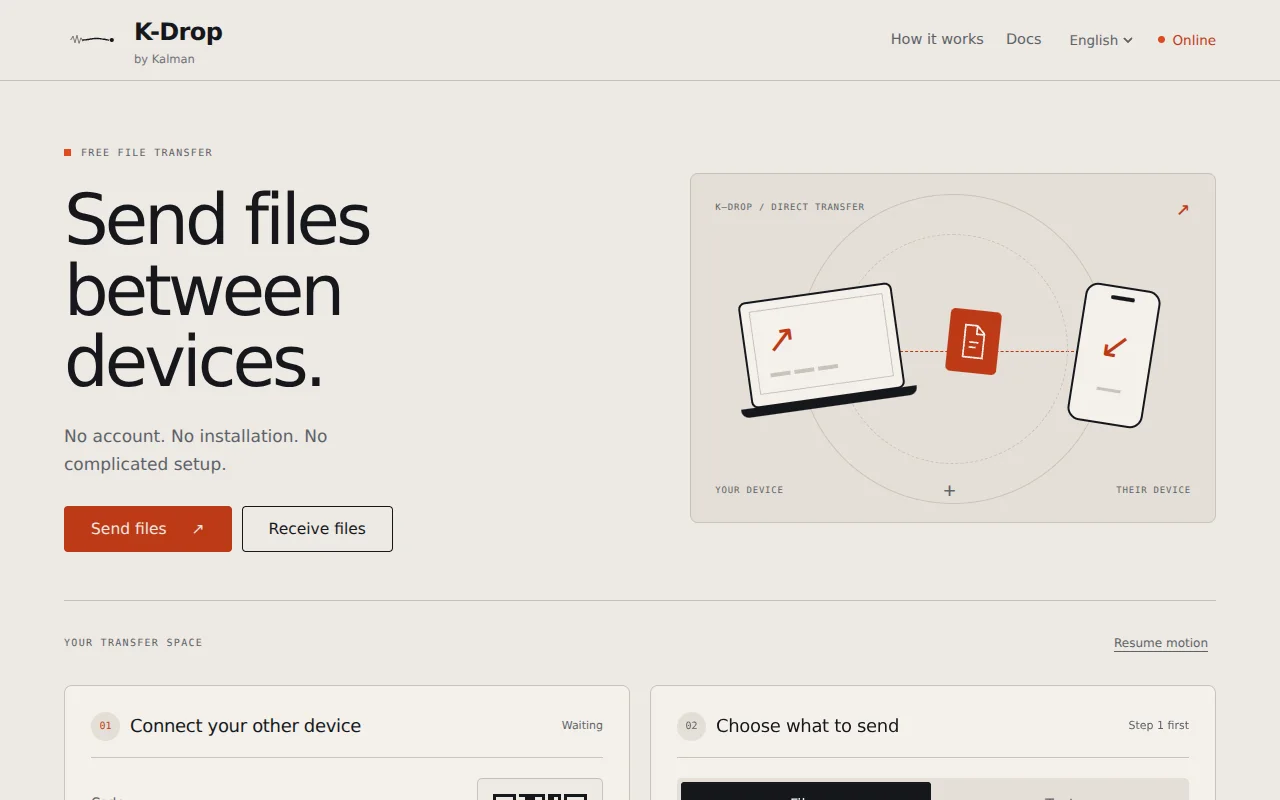Click the 01 step badge
The height and width of the screenshot is (800, 1280).
105,726
